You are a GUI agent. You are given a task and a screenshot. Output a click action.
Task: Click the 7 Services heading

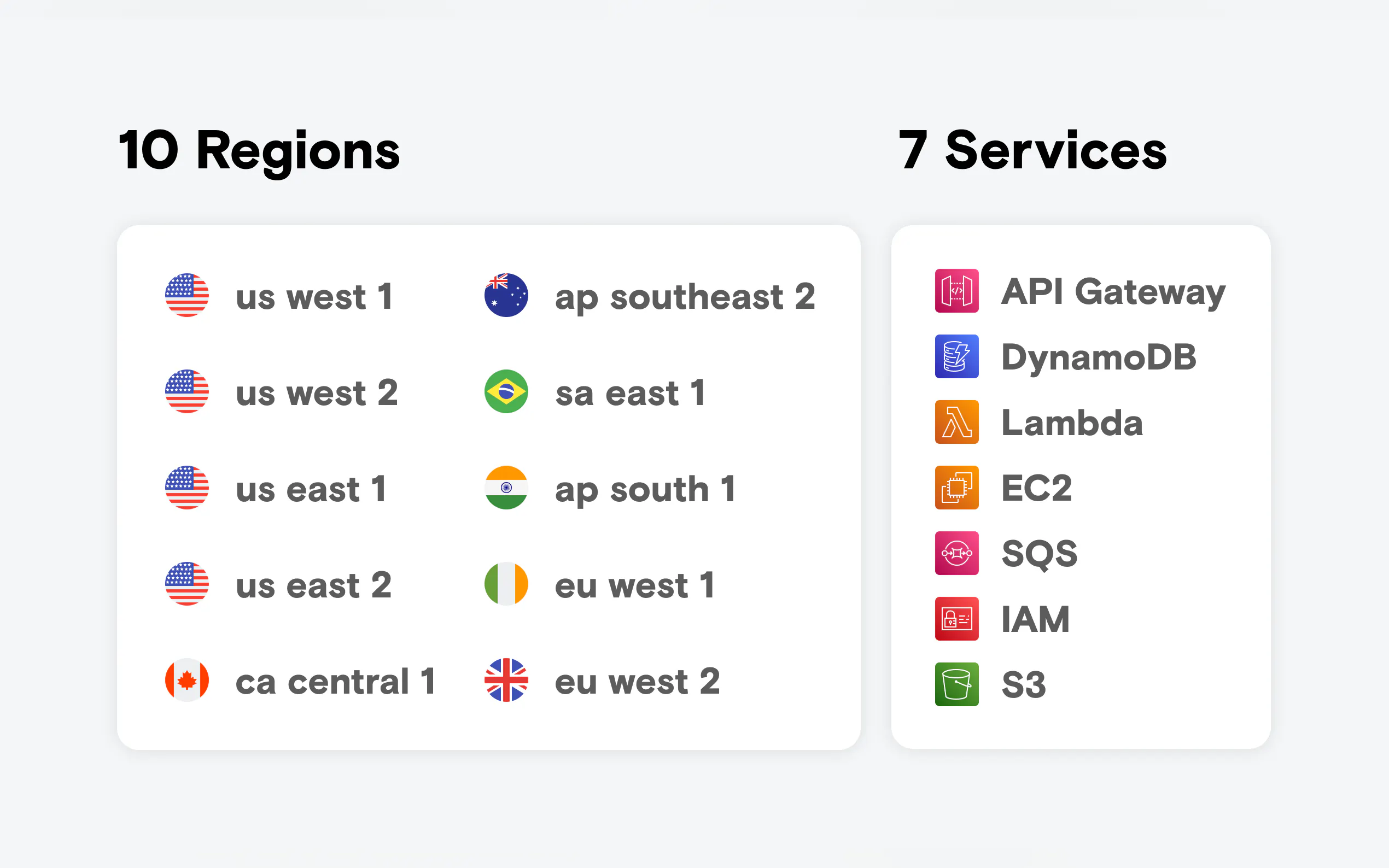coord(1032,150)
